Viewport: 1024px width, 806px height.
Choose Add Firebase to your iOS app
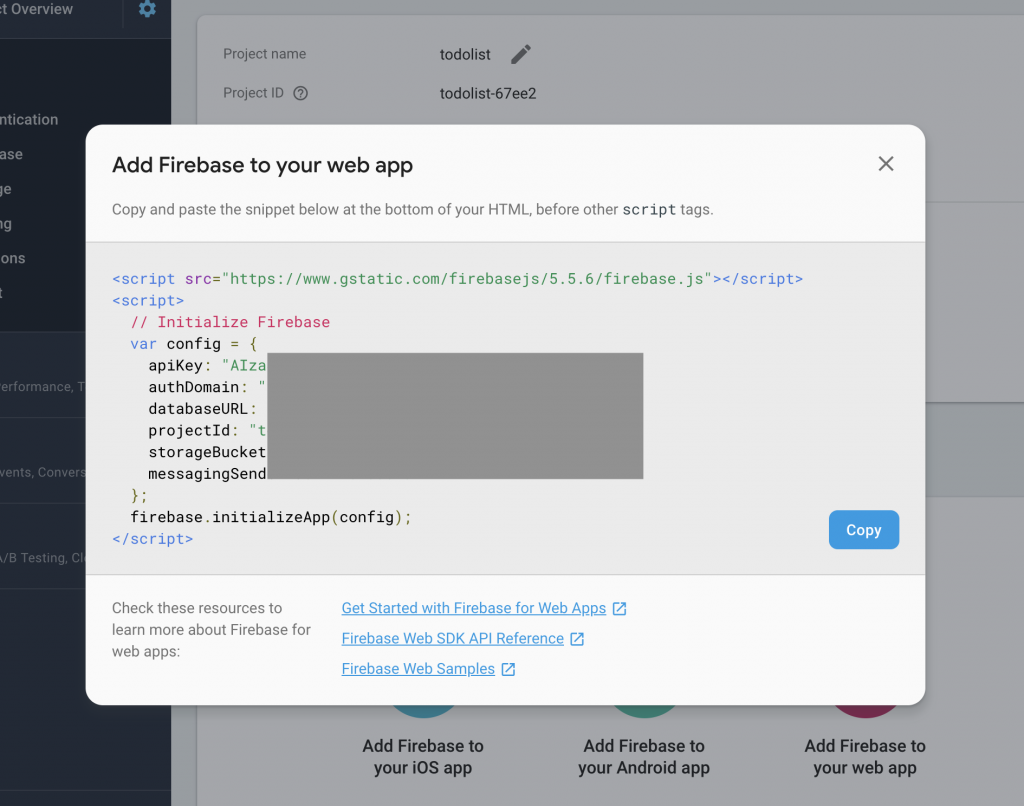tap(423, 756)
